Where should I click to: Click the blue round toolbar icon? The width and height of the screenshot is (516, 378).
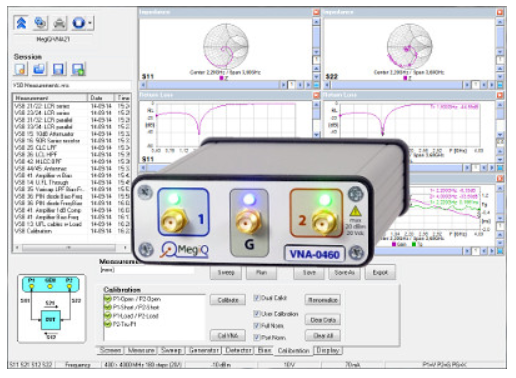pyautogui.click(x=79, y=23)
